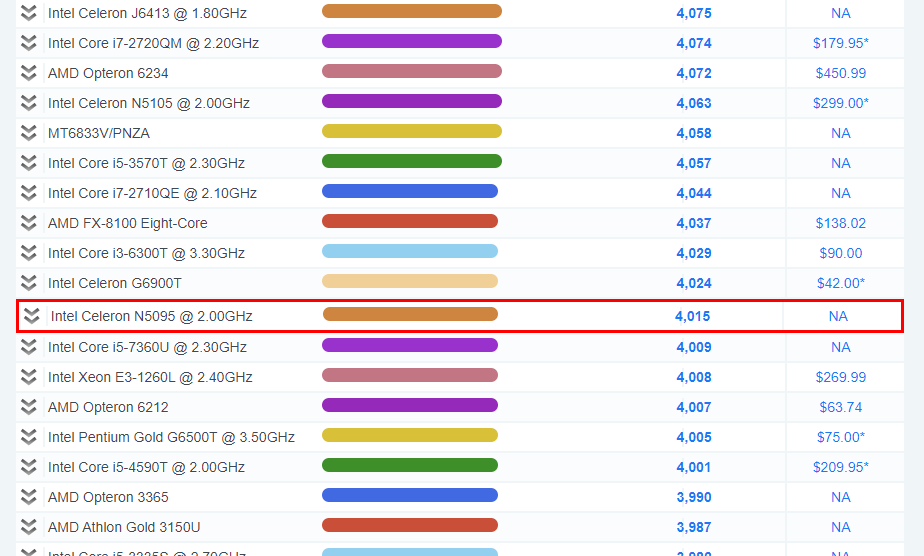Image resolution: width=924 pixels, height=556 pixels.
Task: Click the score 3,987
Action: pos(694,527)
